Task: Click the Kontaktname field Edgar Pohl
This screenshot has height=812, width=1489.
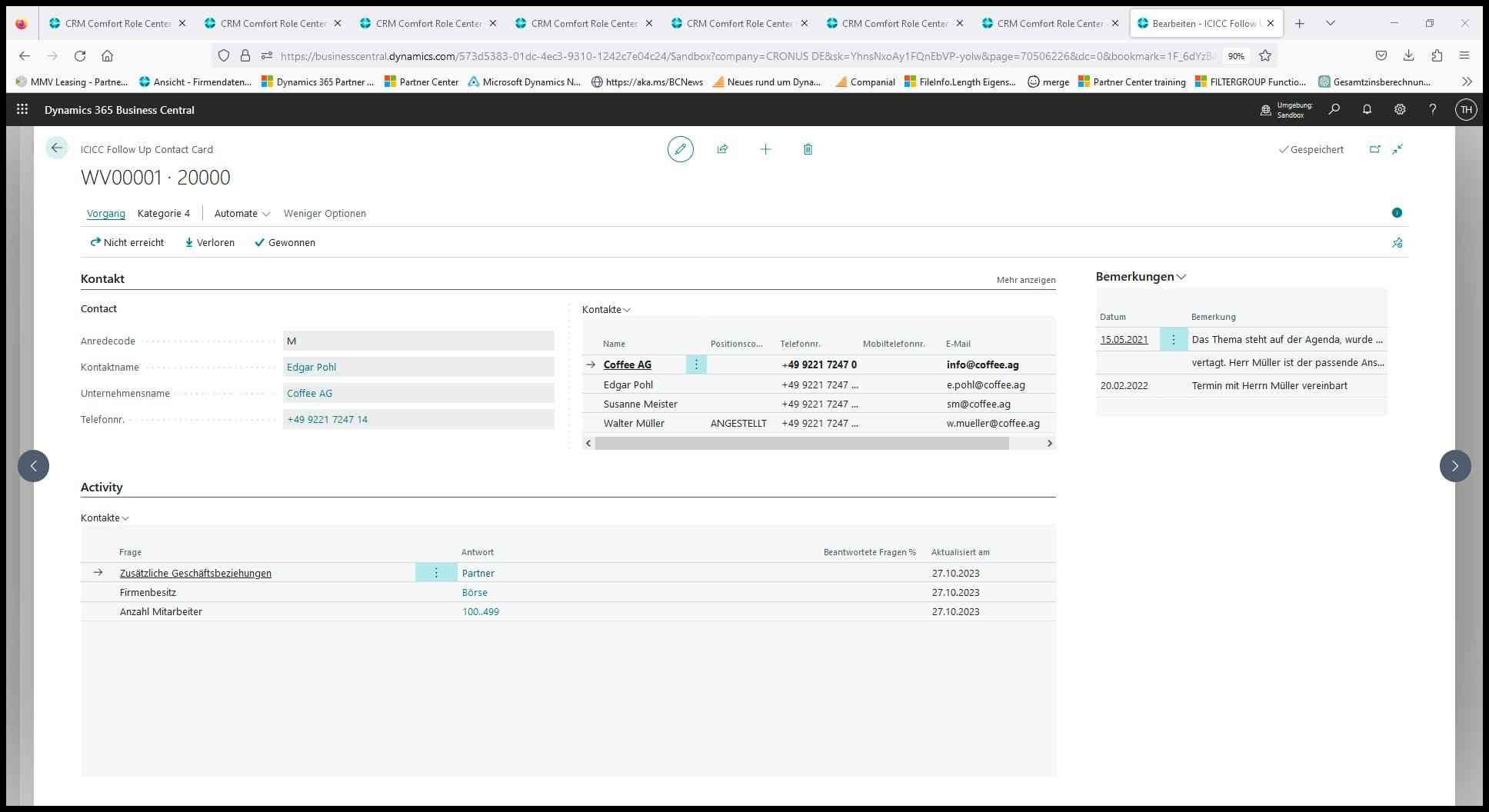Action: (x=418, y=368)
